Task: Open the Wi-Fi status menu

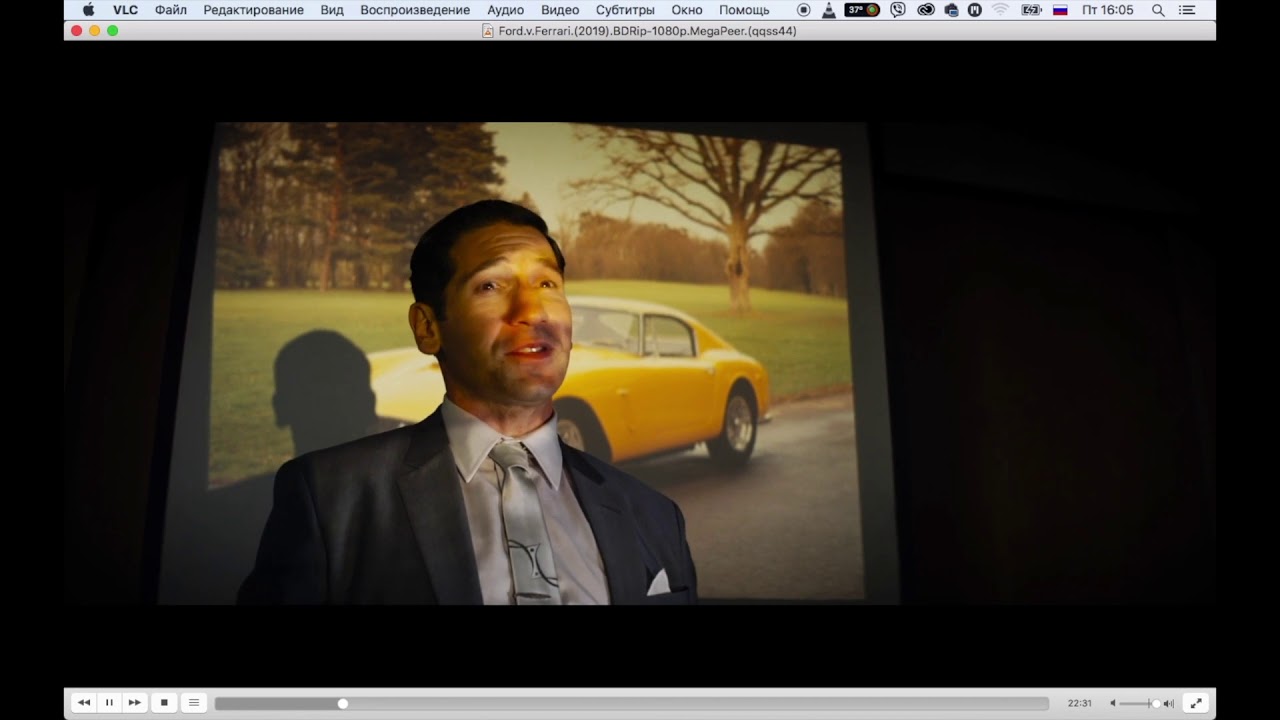Action: 1000,10
